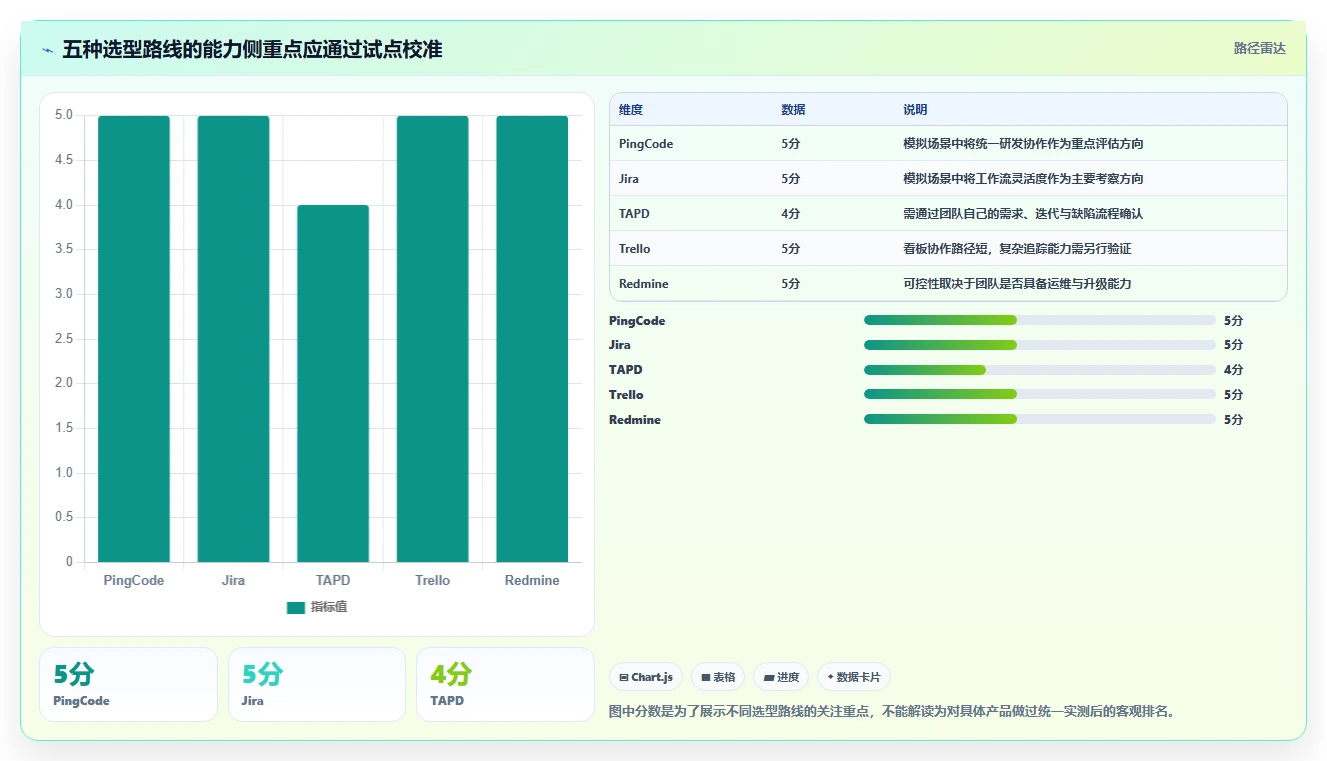
Task: Select the TAPD cell in the table
Action: click(x=634, y=214)
